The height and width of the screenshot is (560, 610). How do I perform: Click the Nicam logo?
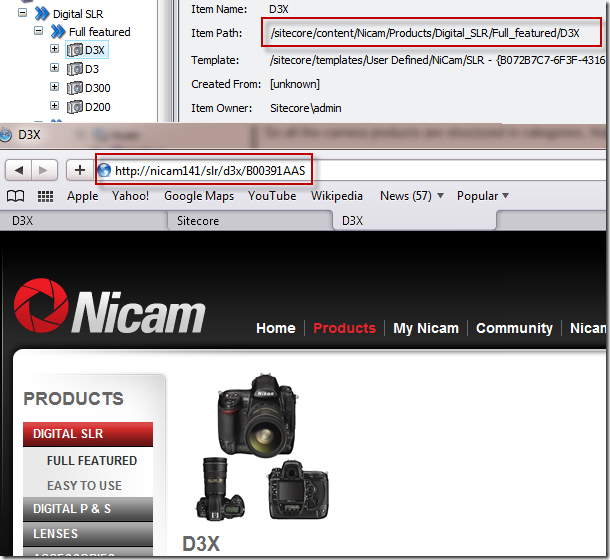tap(110, 307)
